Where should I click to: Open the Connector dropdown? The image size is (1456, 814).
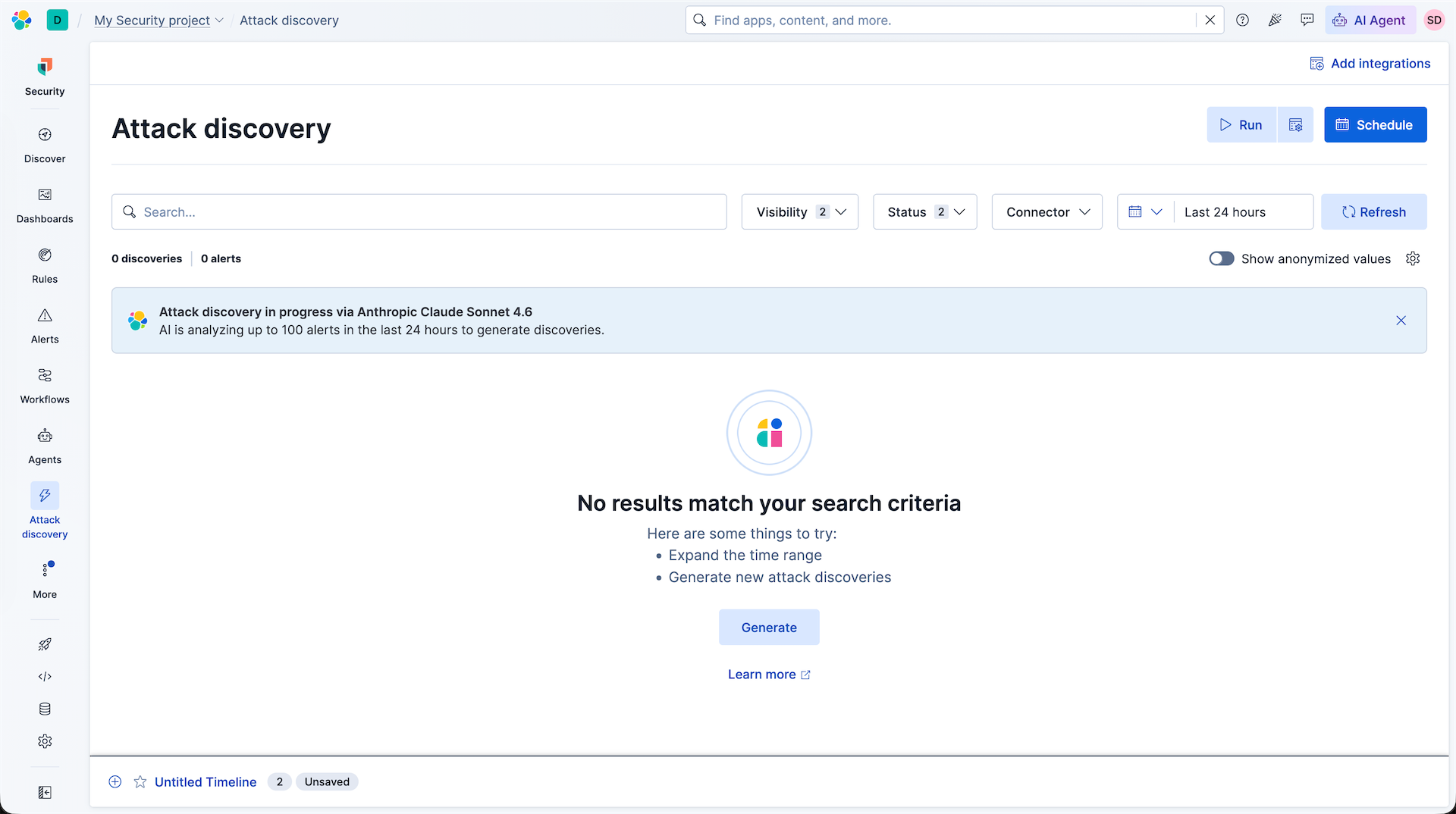pyautogui.click(x=1047, y=212)
